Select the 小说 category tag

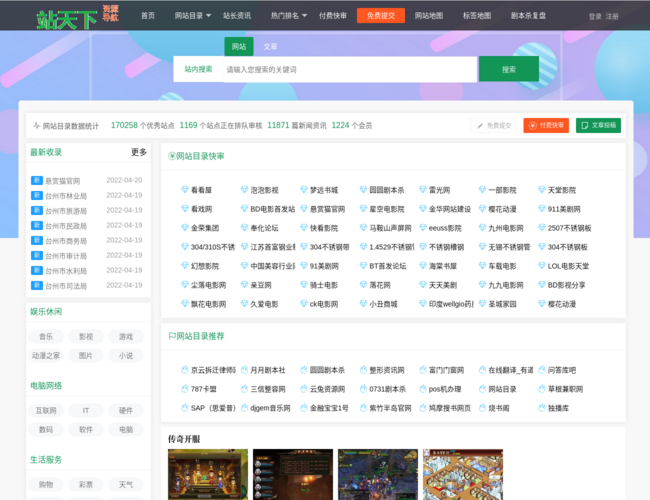126,355
